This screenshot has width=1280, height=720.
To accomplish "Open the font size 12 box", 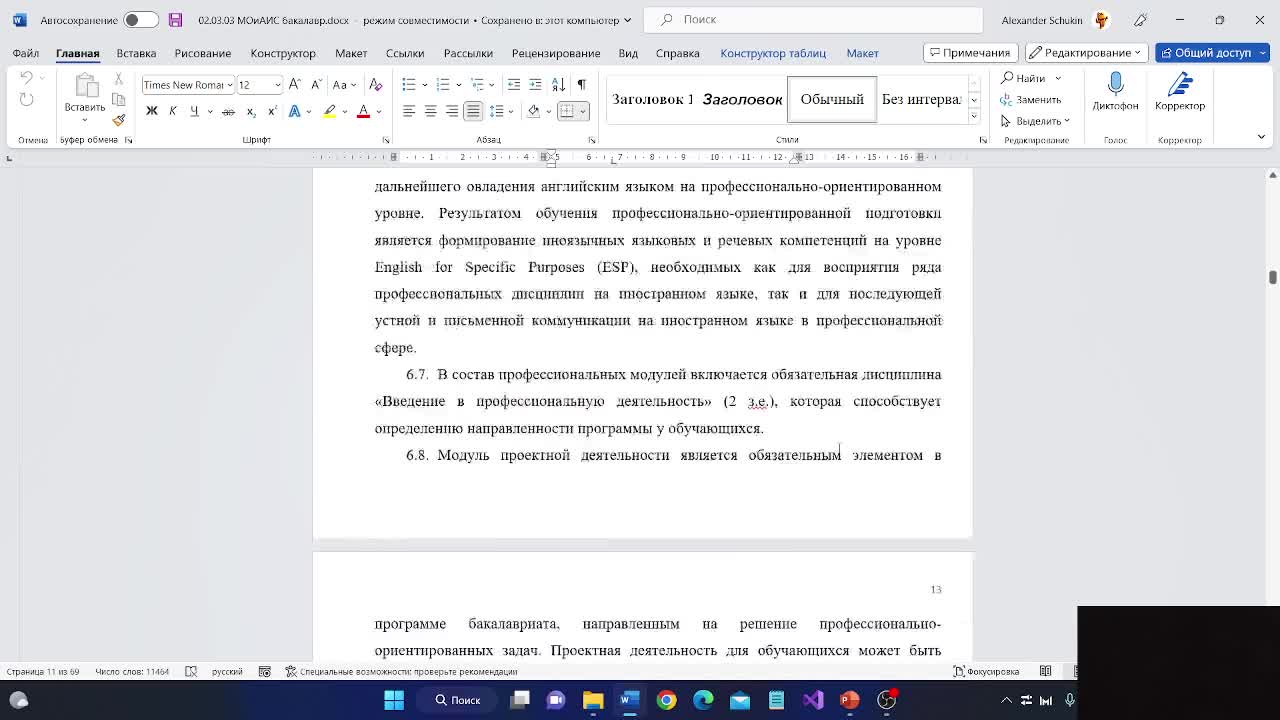I will coord(259,85).
